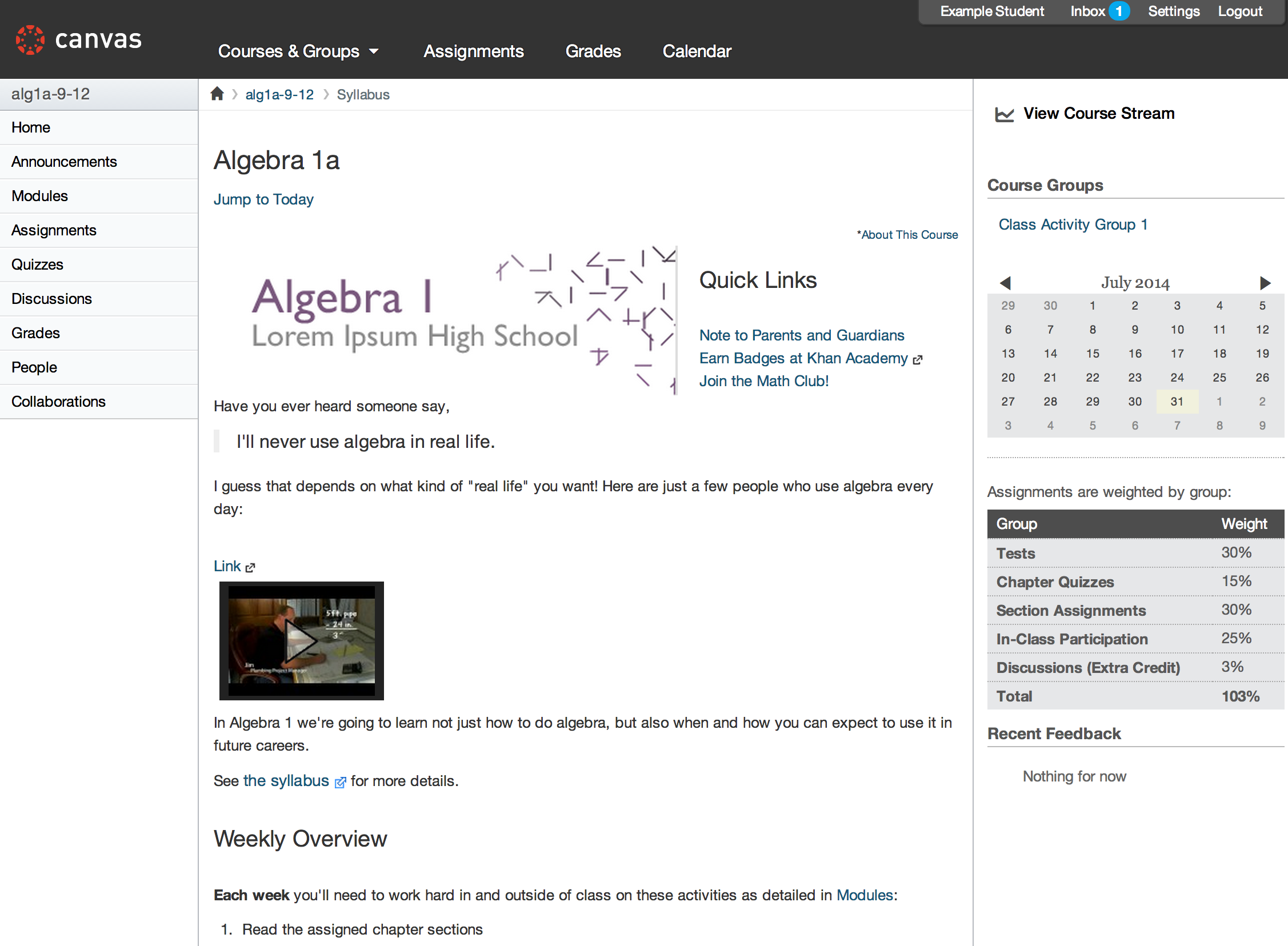The image size is (1288, 946).
Task: Select July 10 in the calendar
Action: 1177,330
